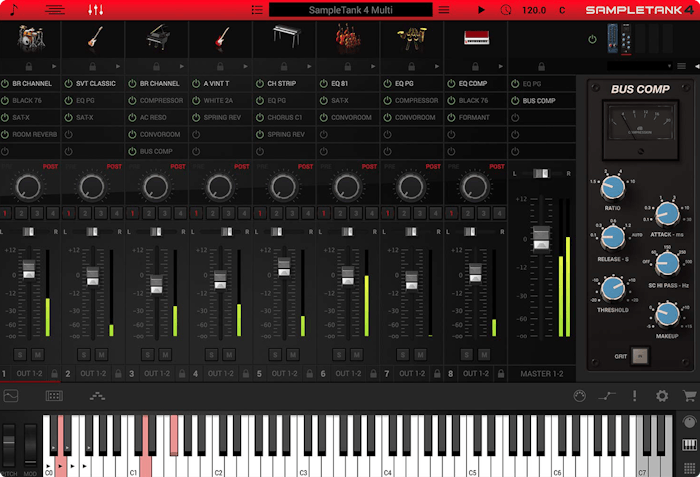700x477 pixels.
Task: Select the grand piano instrument icon
Action: pos(158,37)
